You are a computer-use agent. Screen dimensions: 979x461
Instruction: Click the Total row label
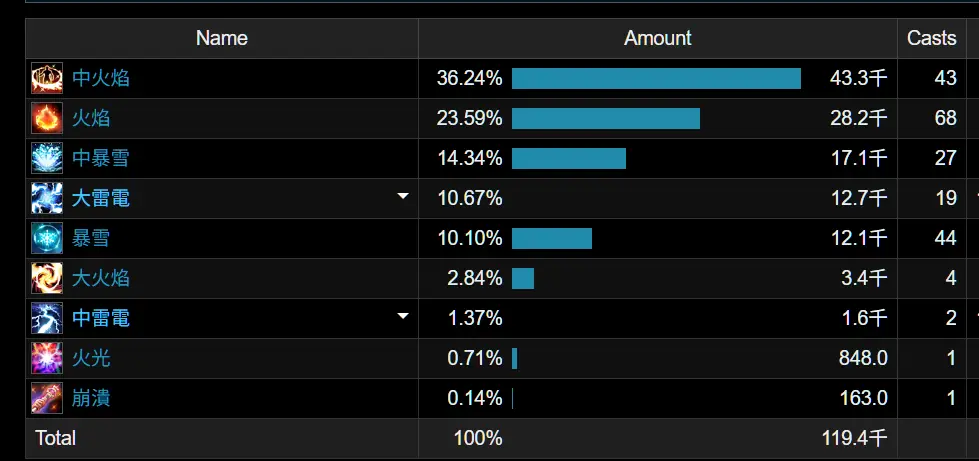[56, 438]
